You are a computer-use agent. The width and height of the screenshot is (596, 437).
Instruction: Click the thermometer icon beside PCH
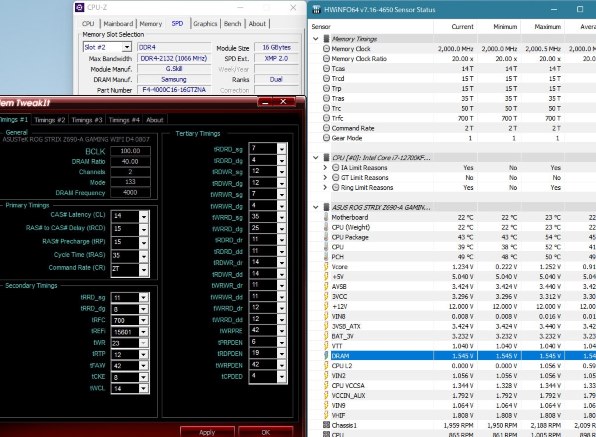326,256
